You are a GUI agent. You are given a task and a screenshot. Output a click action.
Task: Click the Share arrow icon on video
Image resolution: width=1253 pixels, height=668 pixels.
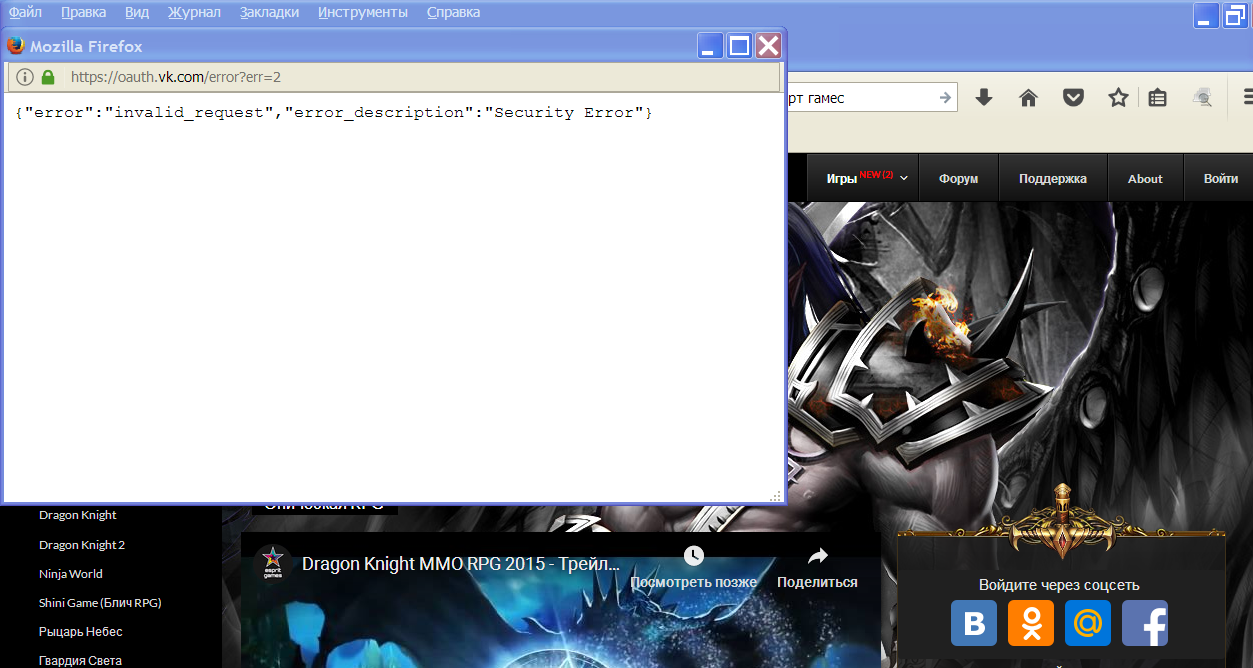(x=818, y=556)
